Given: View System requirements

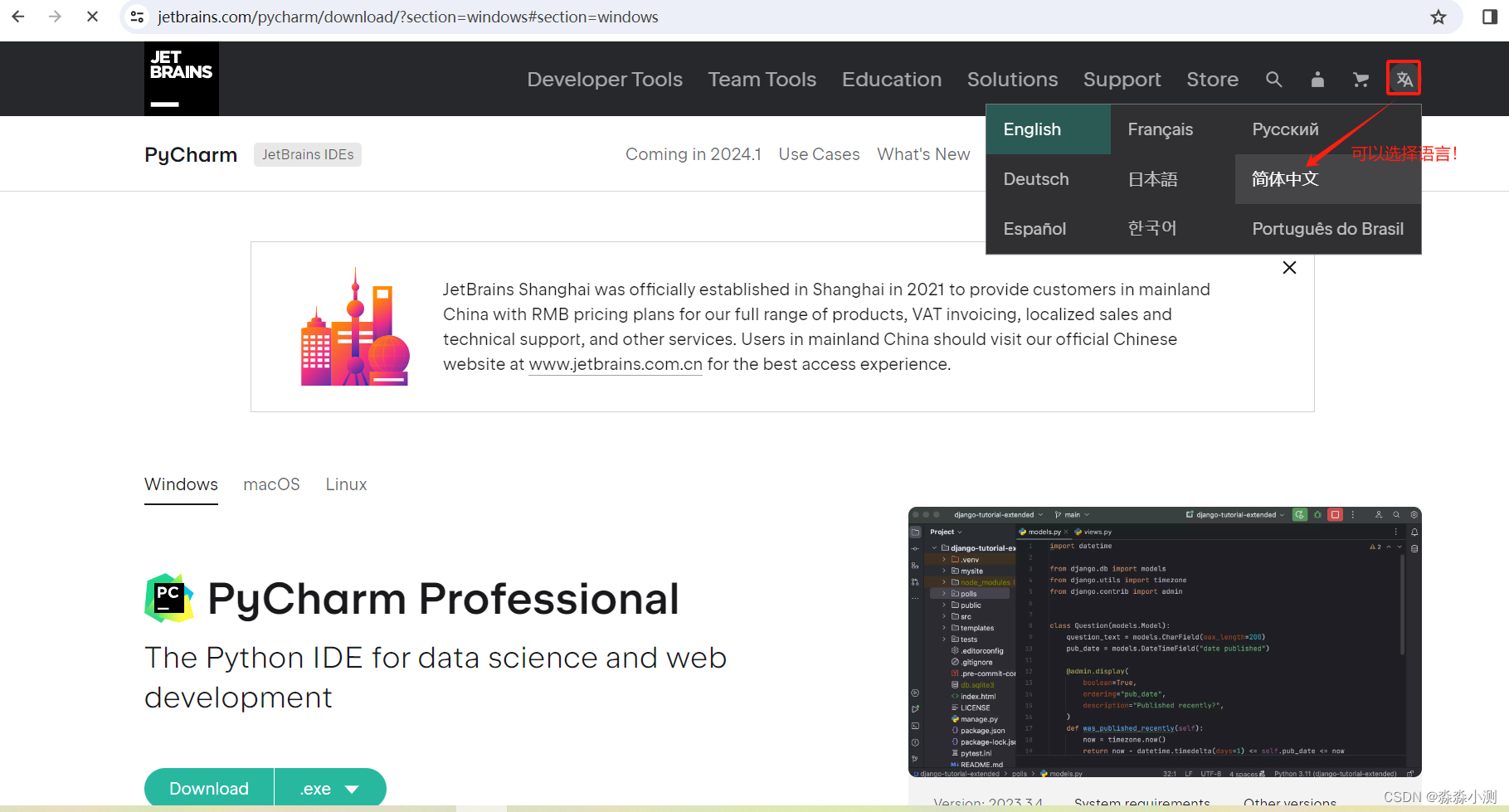Looking at the screenshot, I should [x=1142, y=803].
